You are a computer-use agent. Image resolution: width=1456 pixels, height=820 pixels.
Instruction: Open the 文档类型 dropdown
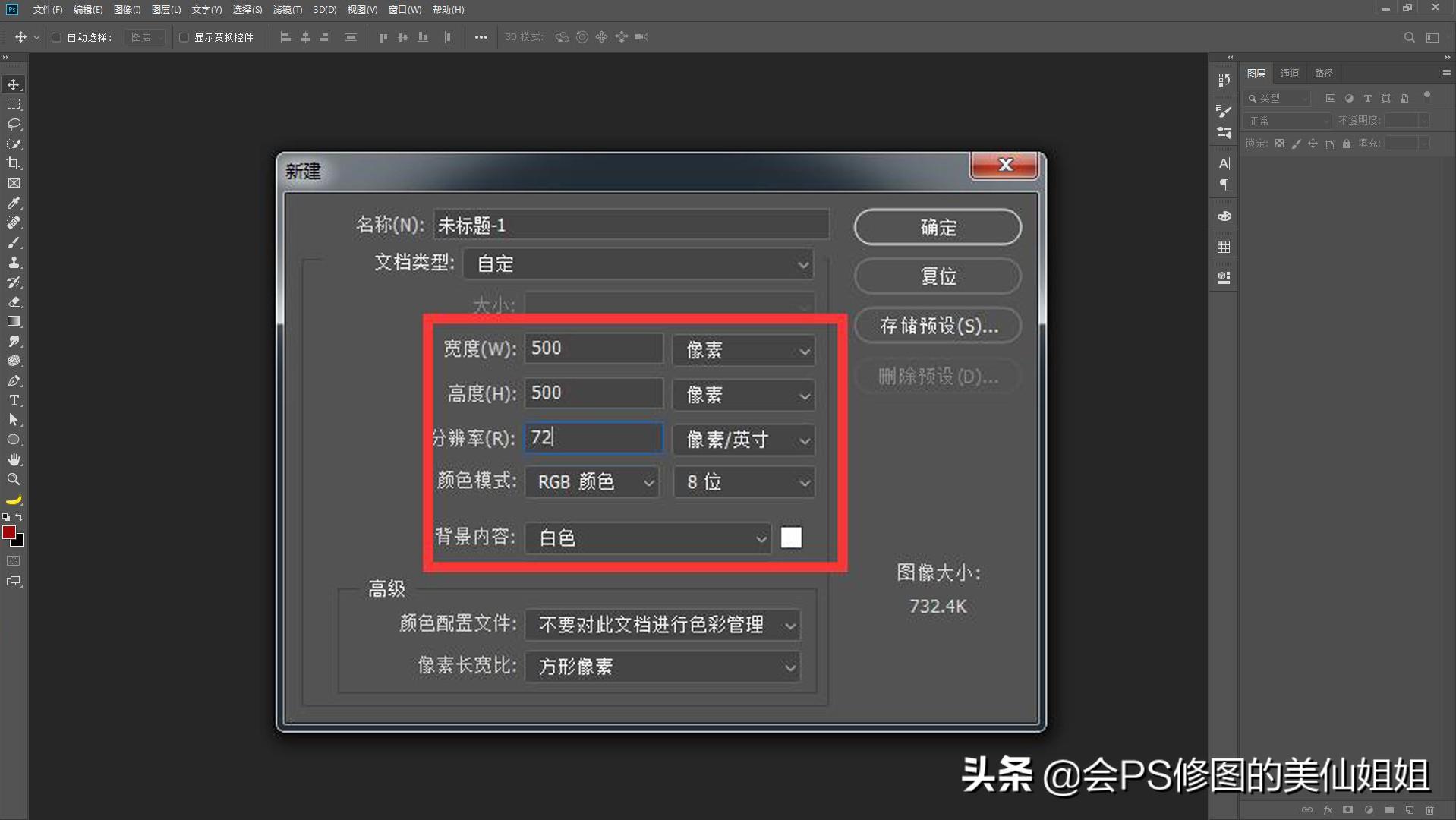coord(638,264)
